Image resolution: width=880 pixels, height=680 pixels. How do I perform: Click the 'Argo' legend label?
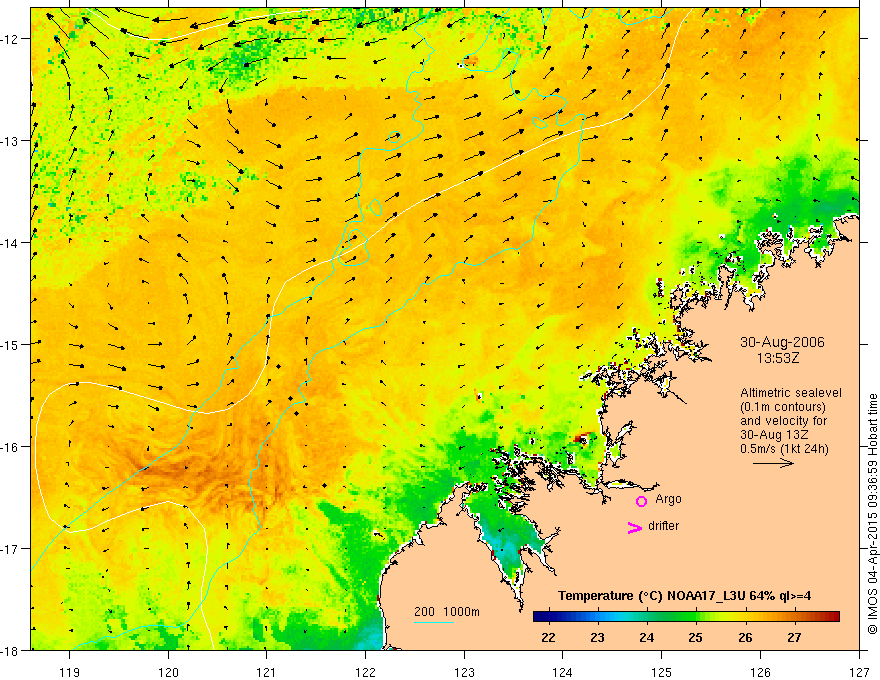(x=668, y=499)
